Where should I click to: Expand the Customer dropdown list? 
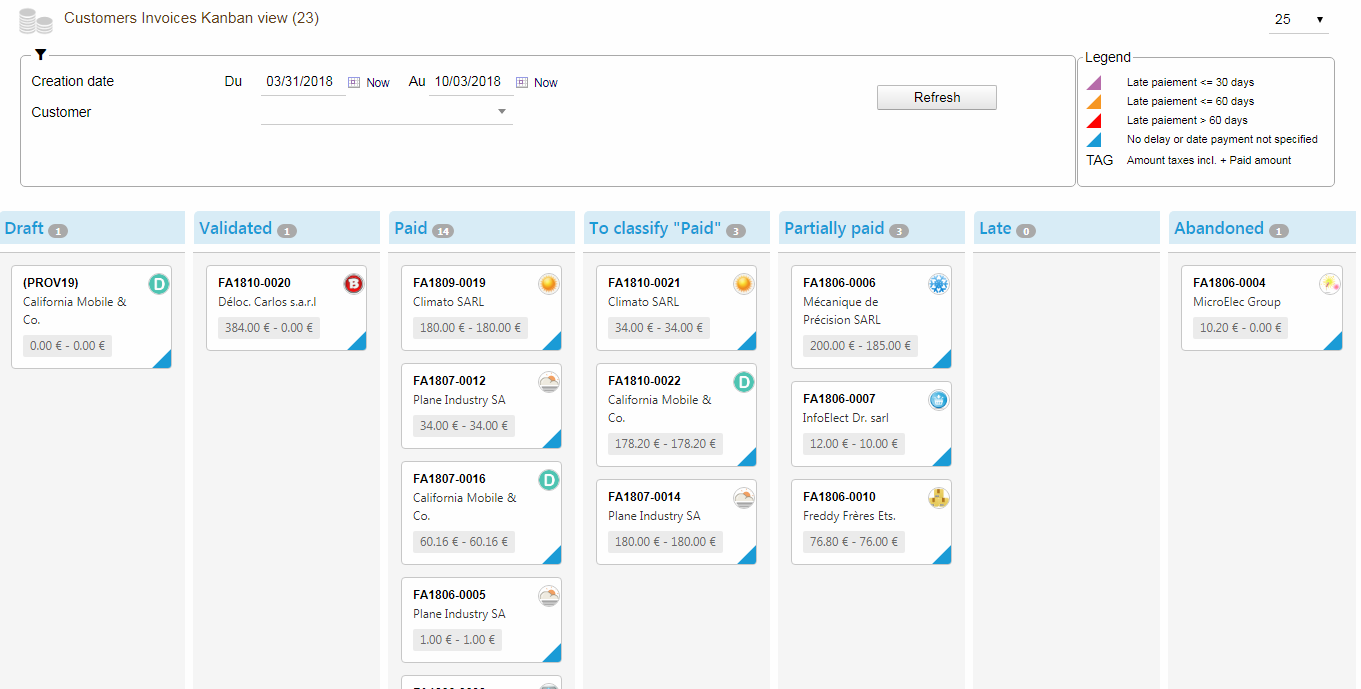coord(502,112)
